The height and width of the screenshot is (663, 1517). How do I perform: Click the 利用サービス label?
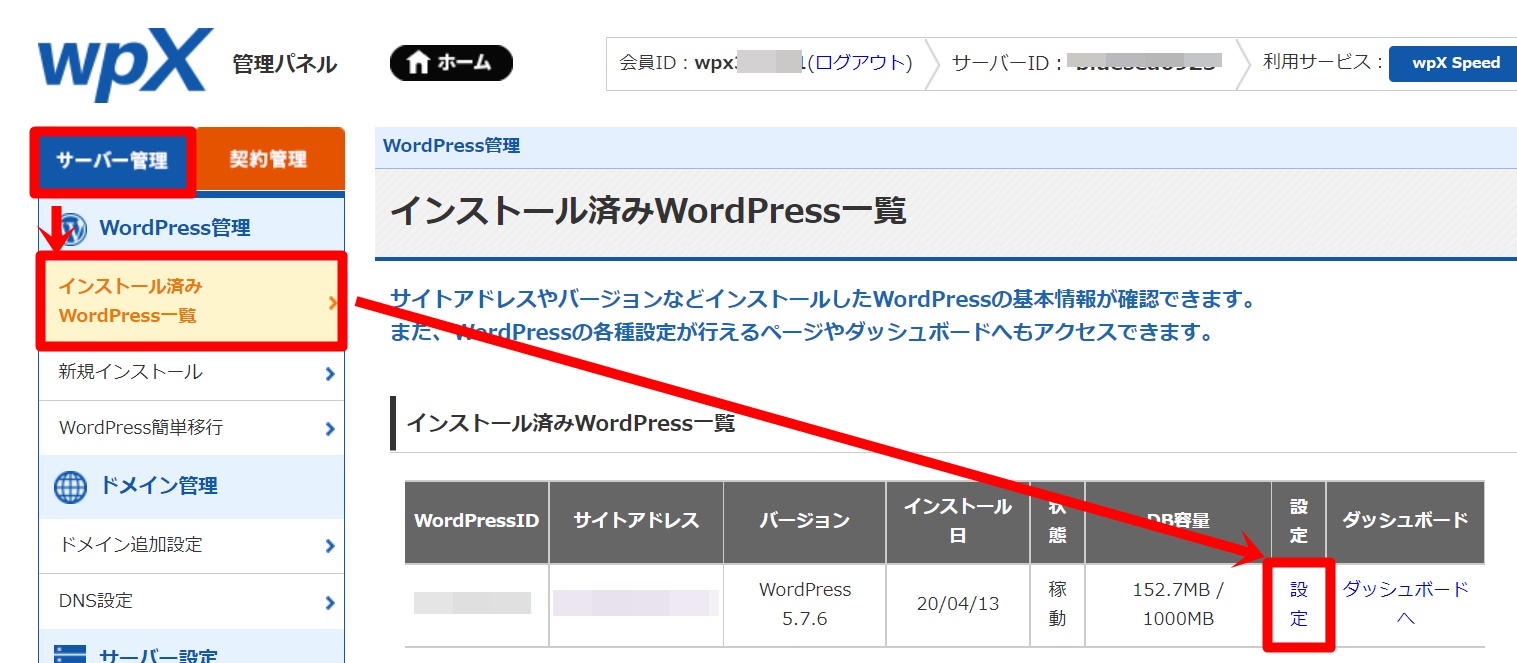[x=1323, y=62]
